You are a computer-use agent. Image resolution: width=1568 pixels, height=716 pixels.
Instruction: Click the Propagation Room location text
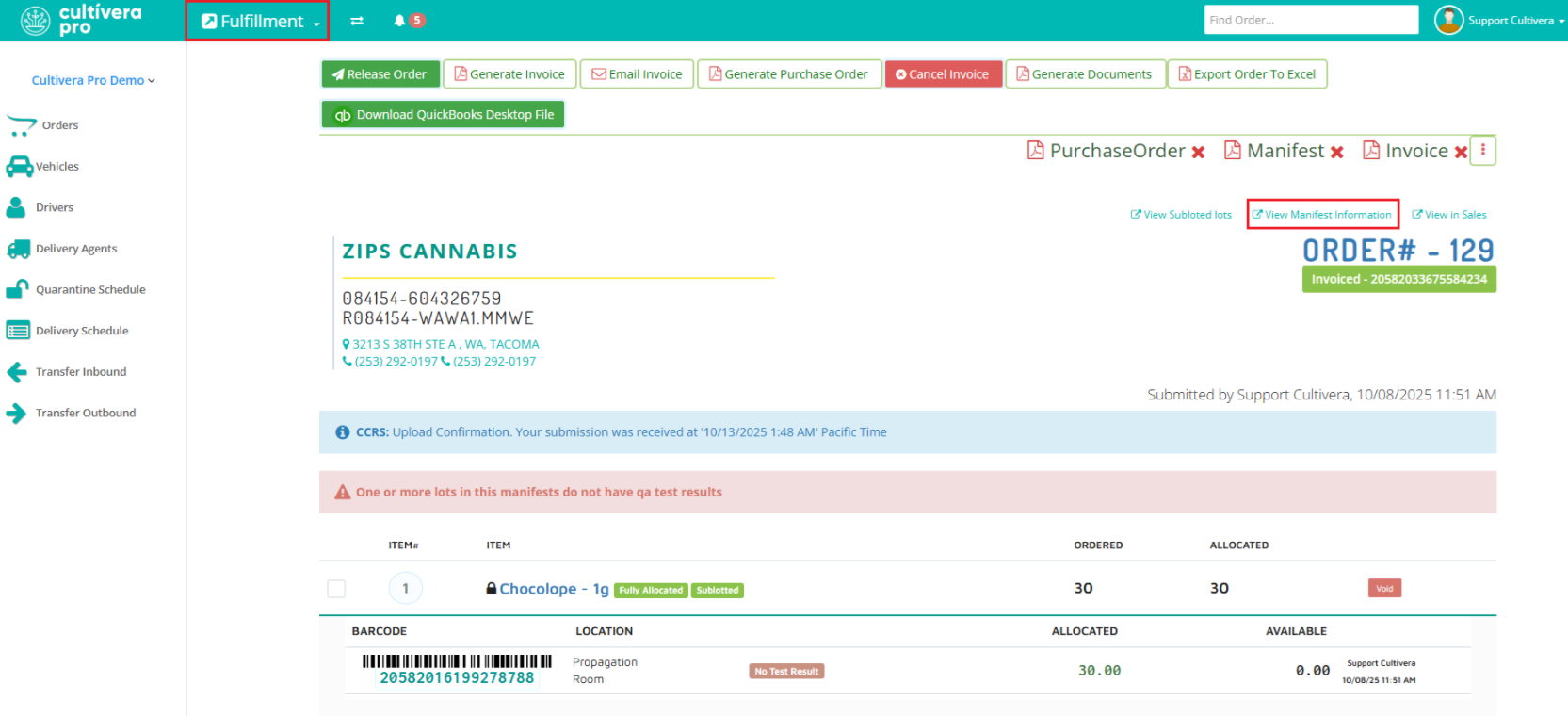point(605,671)
